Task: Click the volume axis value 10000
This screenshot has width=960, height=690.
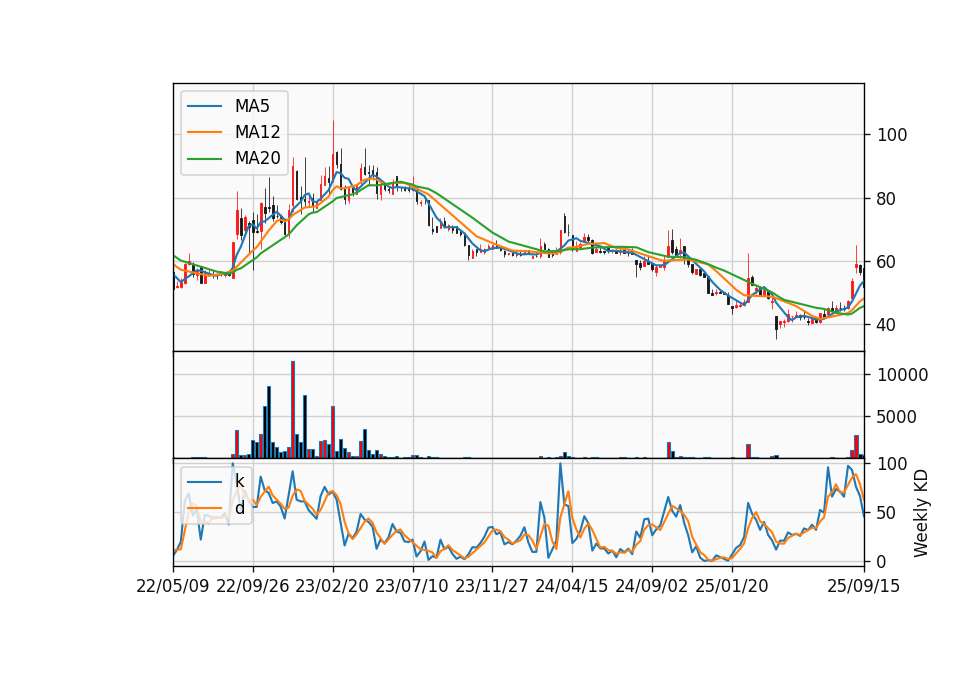Action: coord(902,375)
